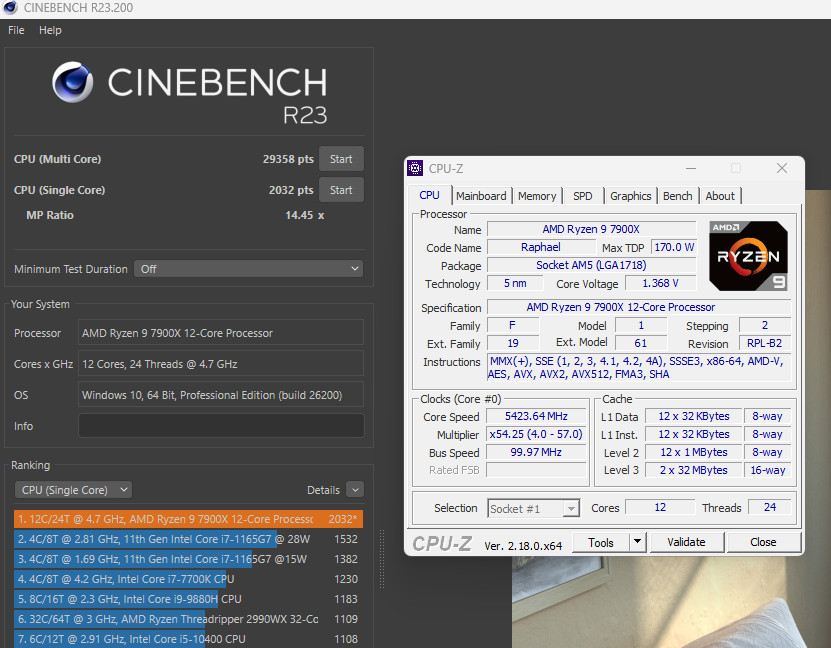
Task: Click the Cinebench sphere logo
Action: (x=73, y=84)
